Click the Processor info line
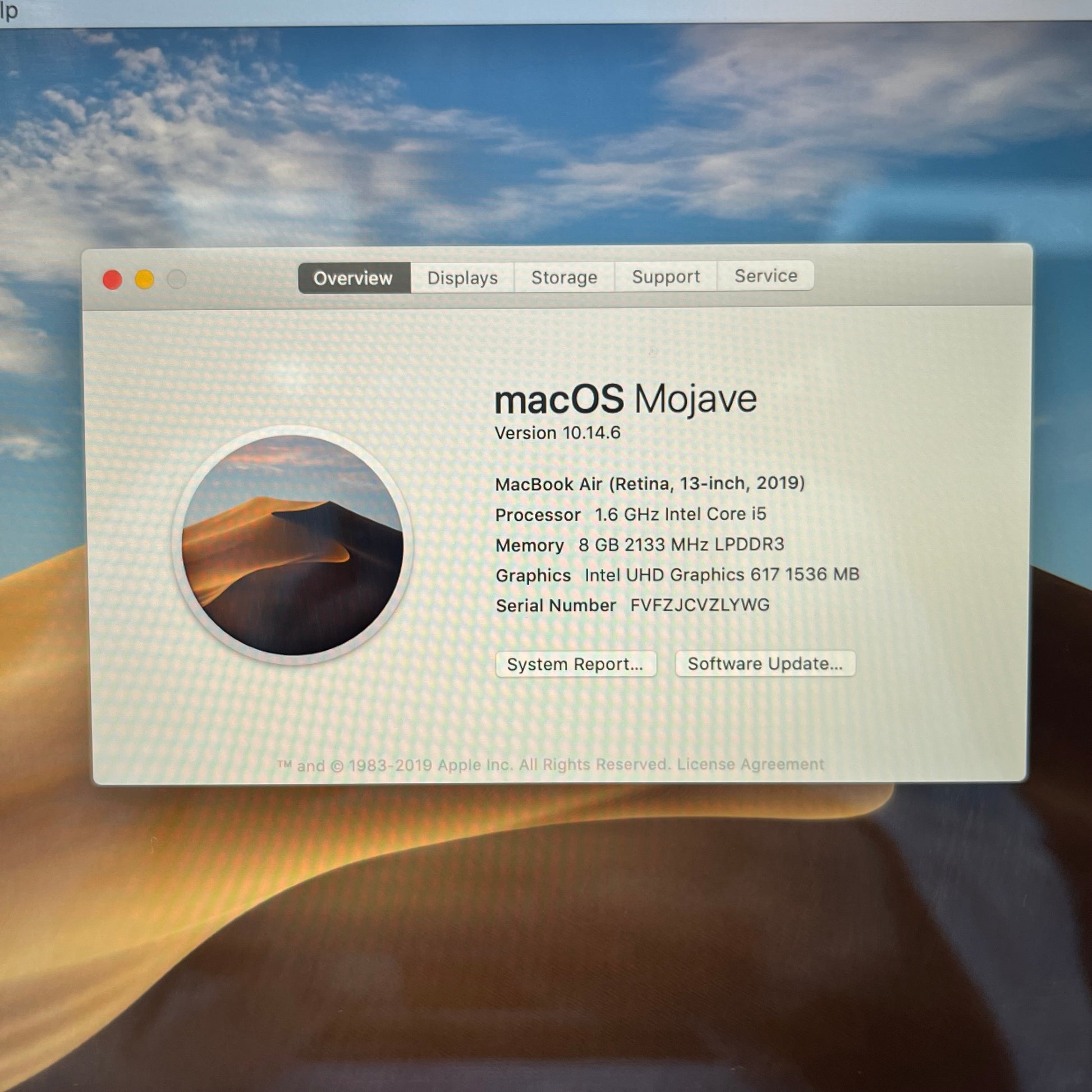This screenshot has height=1092, width=1092. [x=630, y=515]
